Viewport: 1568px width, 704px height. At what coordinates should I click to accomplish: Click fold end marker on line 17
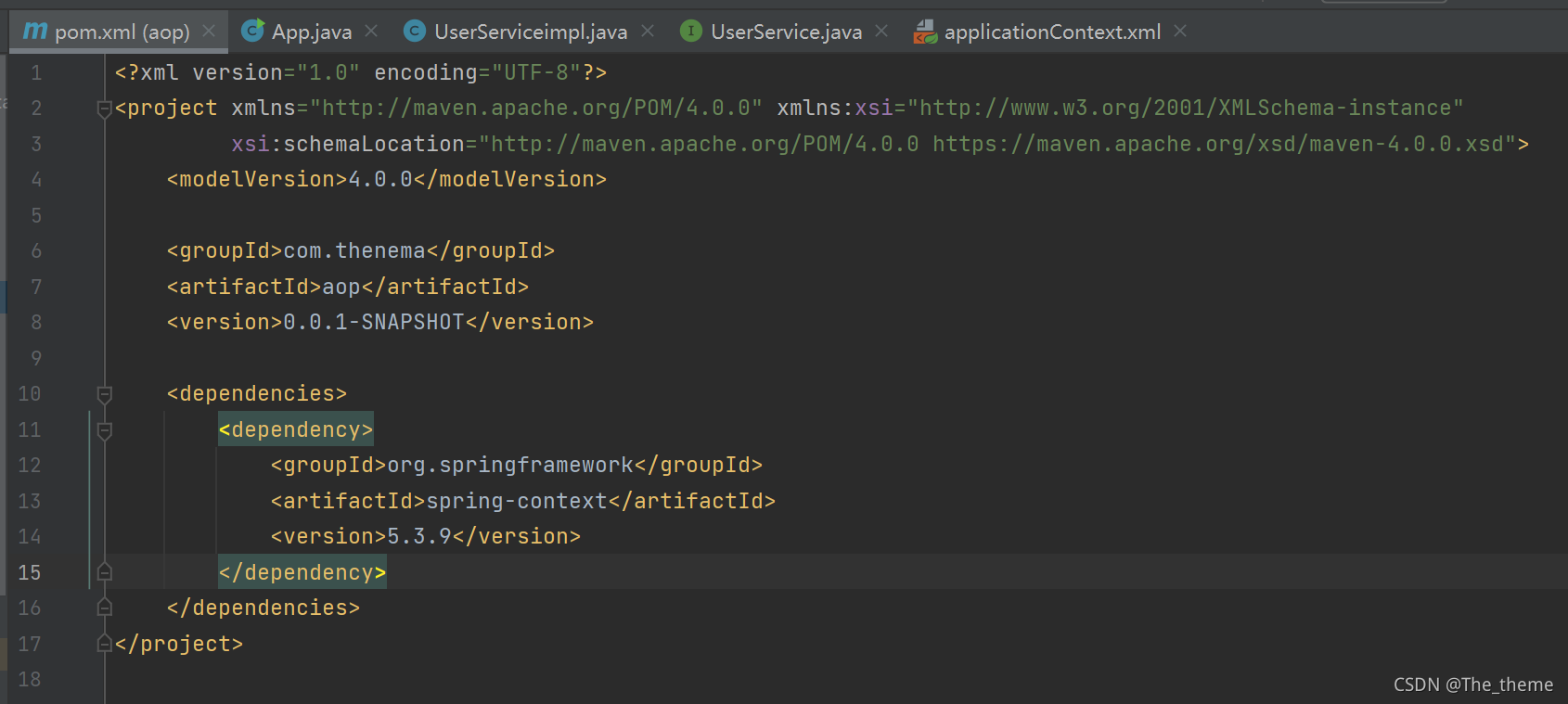pos(105,644)
